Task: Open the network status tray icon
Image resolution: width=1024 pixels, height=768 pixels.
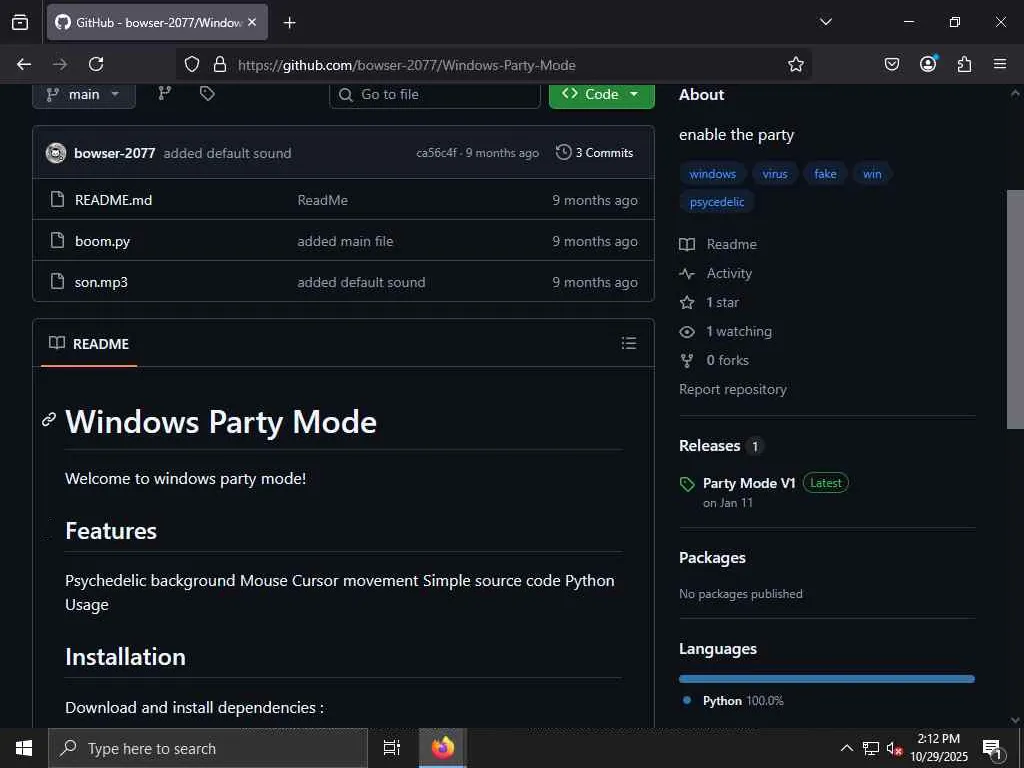Action: pyautogui.click(x=871, y=748)
